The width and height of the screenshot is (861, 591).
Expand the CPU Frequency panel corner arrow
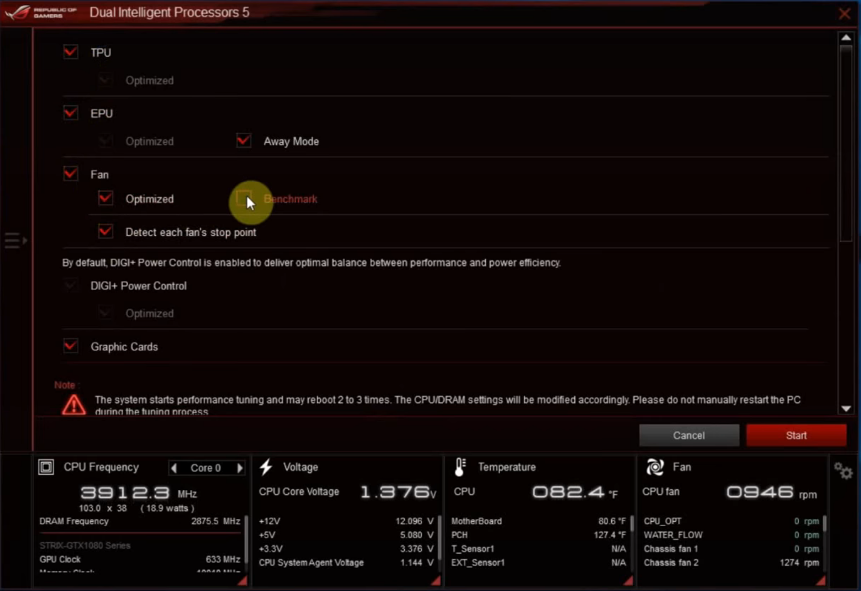coord(242,581)
